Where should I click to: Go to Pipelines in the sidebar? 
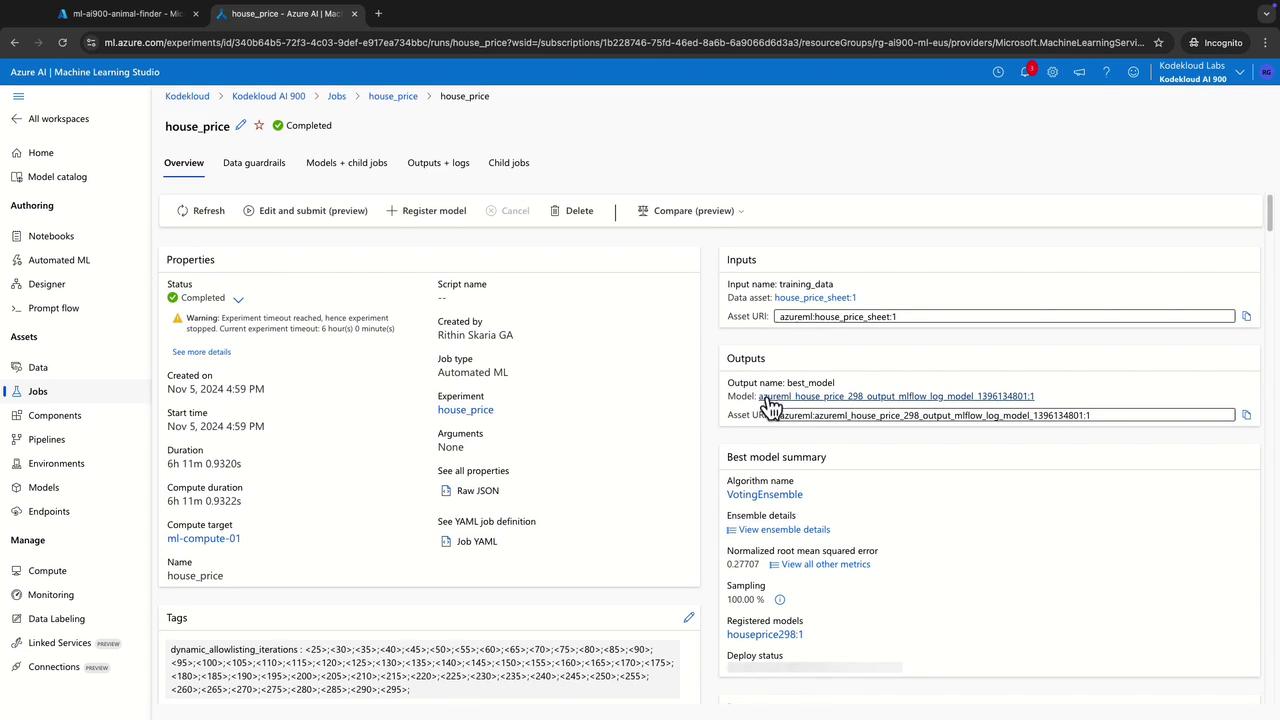(46, 439)
